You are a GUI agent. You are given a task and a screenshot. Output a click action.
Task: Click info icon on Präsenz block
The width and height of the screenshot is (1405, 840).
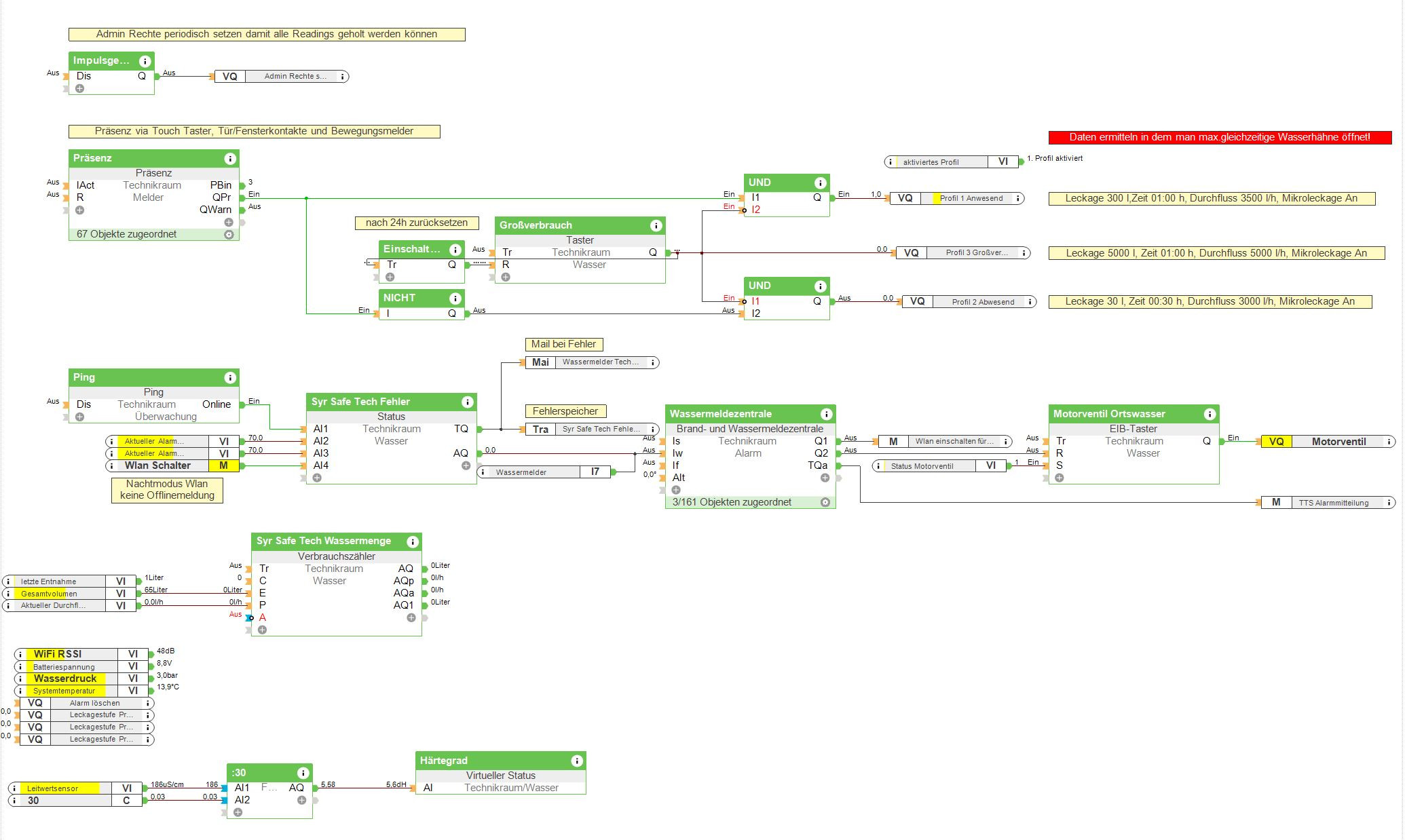[229, 158]
